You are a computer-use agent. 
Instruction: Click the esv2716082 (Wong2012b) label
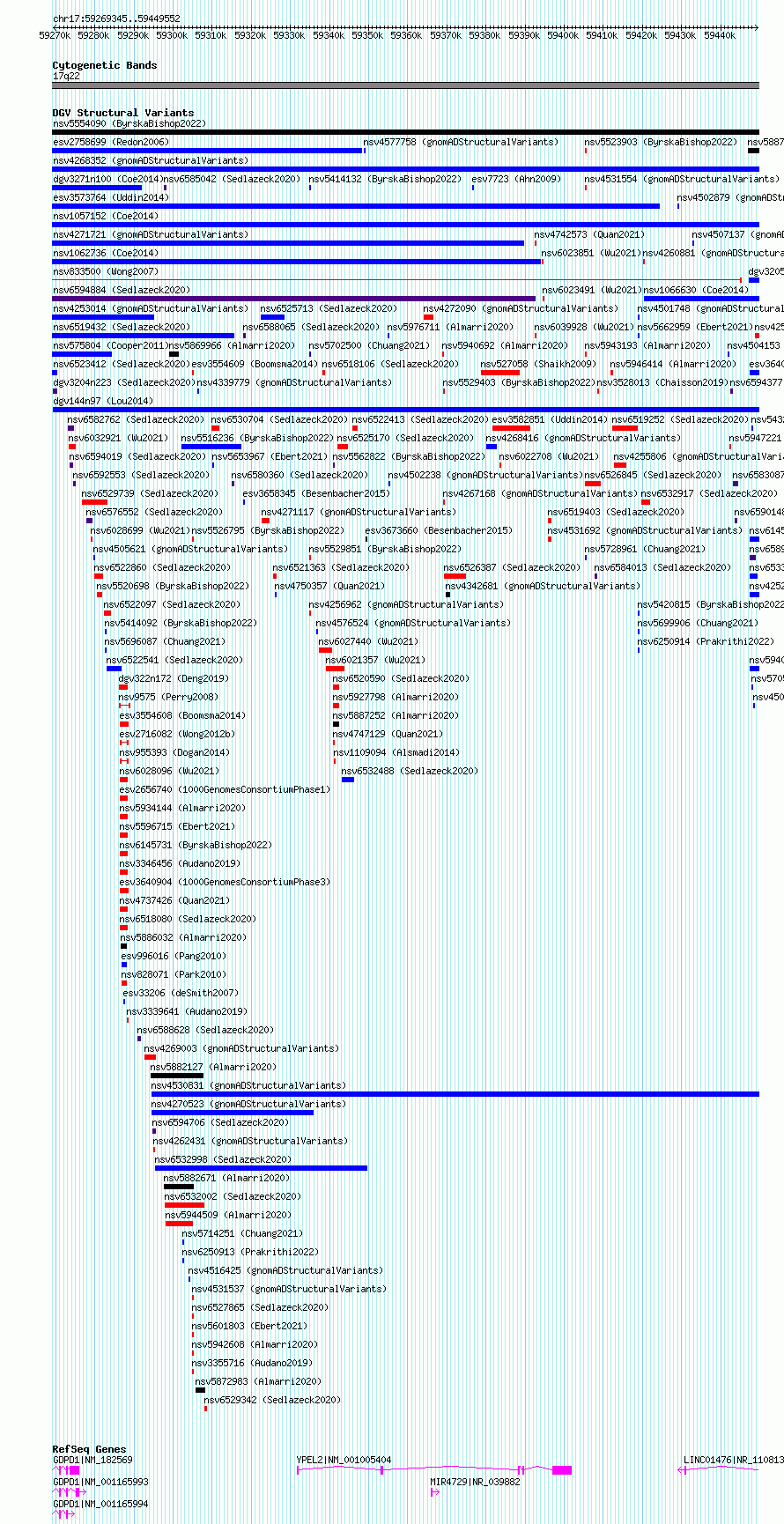click(178, 734)
